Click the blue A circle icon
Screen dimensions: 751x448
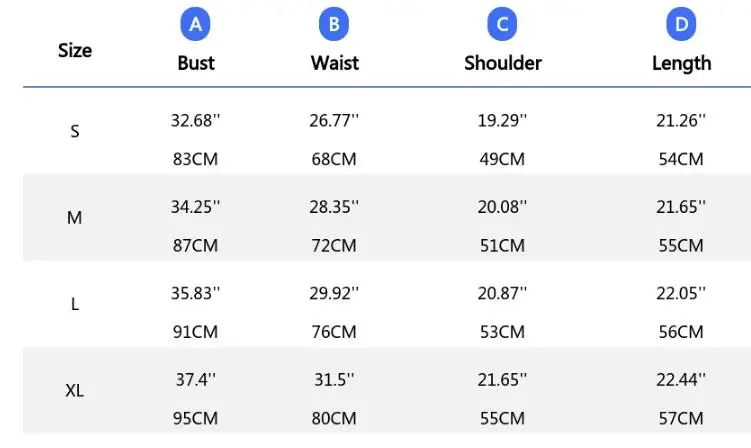[x=196, y=25]
